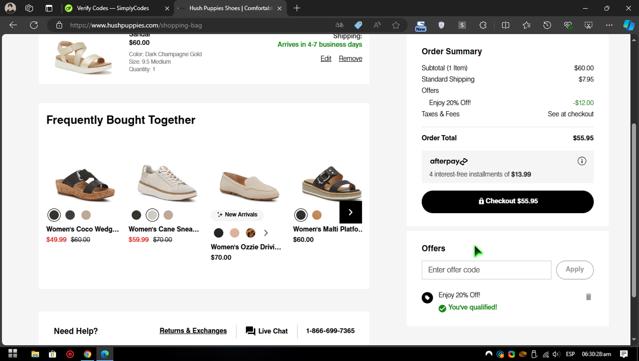Open browser settings and more menu
This screenshot has height=361, width=639.
pyautogui.click(x=609, y=25)
